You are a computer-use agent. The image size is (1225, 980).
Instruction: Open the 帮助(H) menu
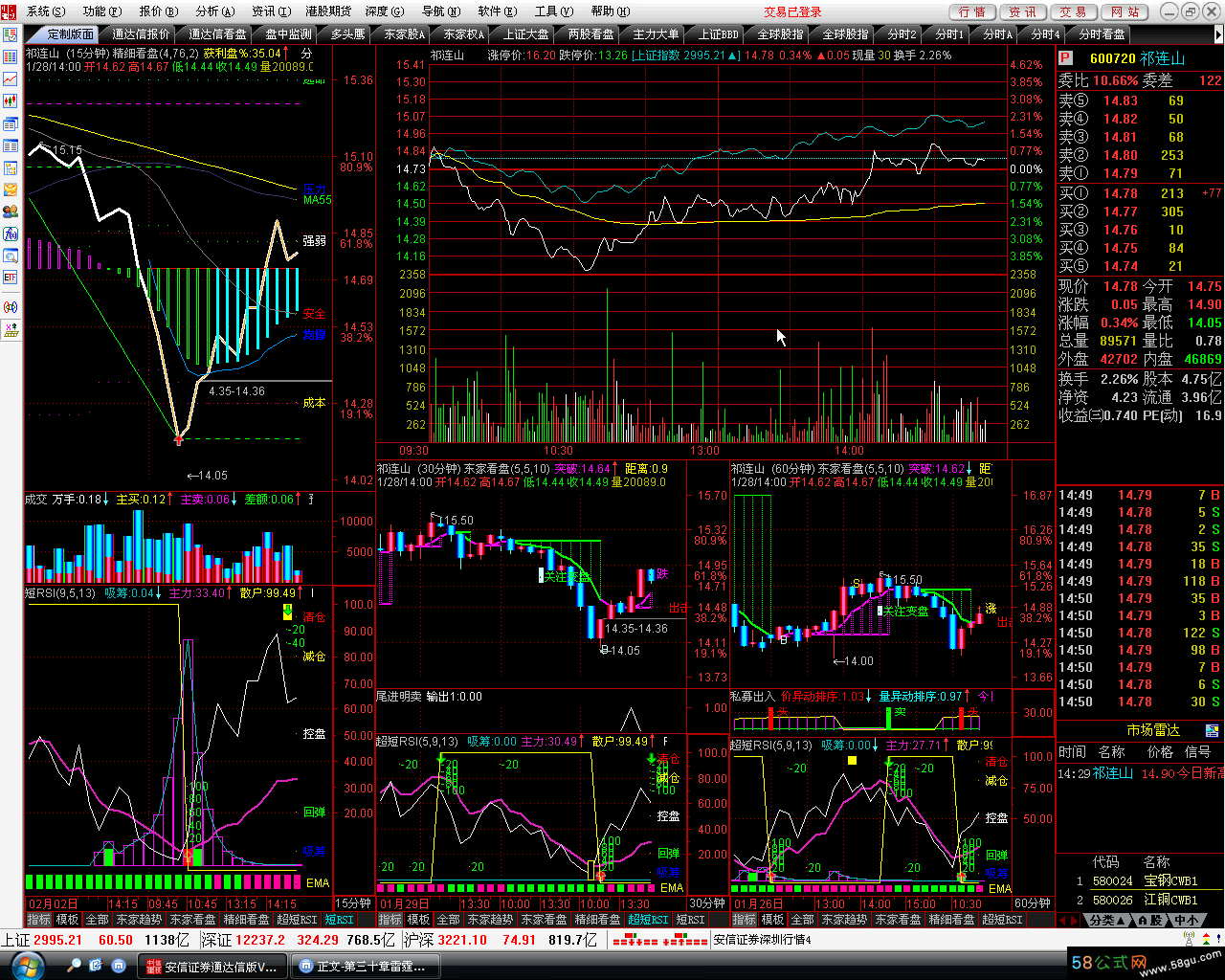coord(610,11)
